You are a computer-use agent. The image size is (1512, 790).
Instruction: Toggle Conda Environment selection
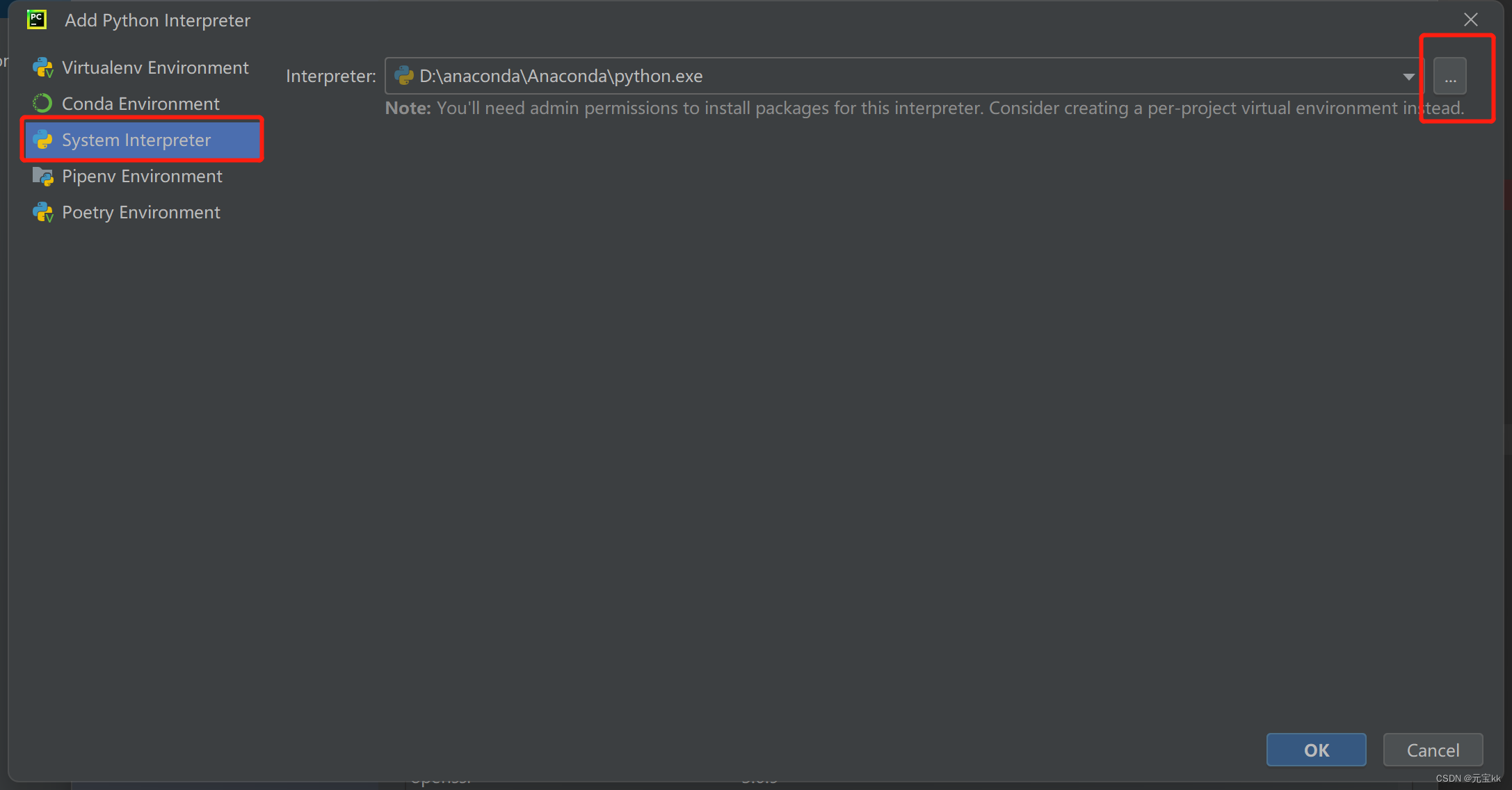[x=139, y=103]
